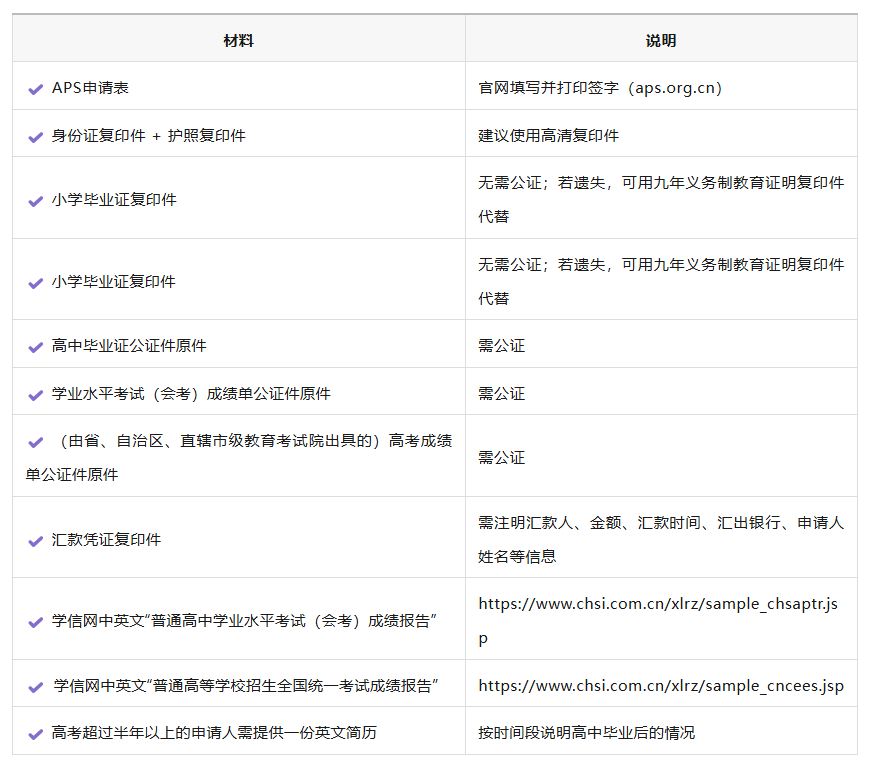This screenshot has width=884, height=769.
Task: Select 学业水平考试（会考）成绩单公证件原件 text
Action: click(x=191, y=394)
